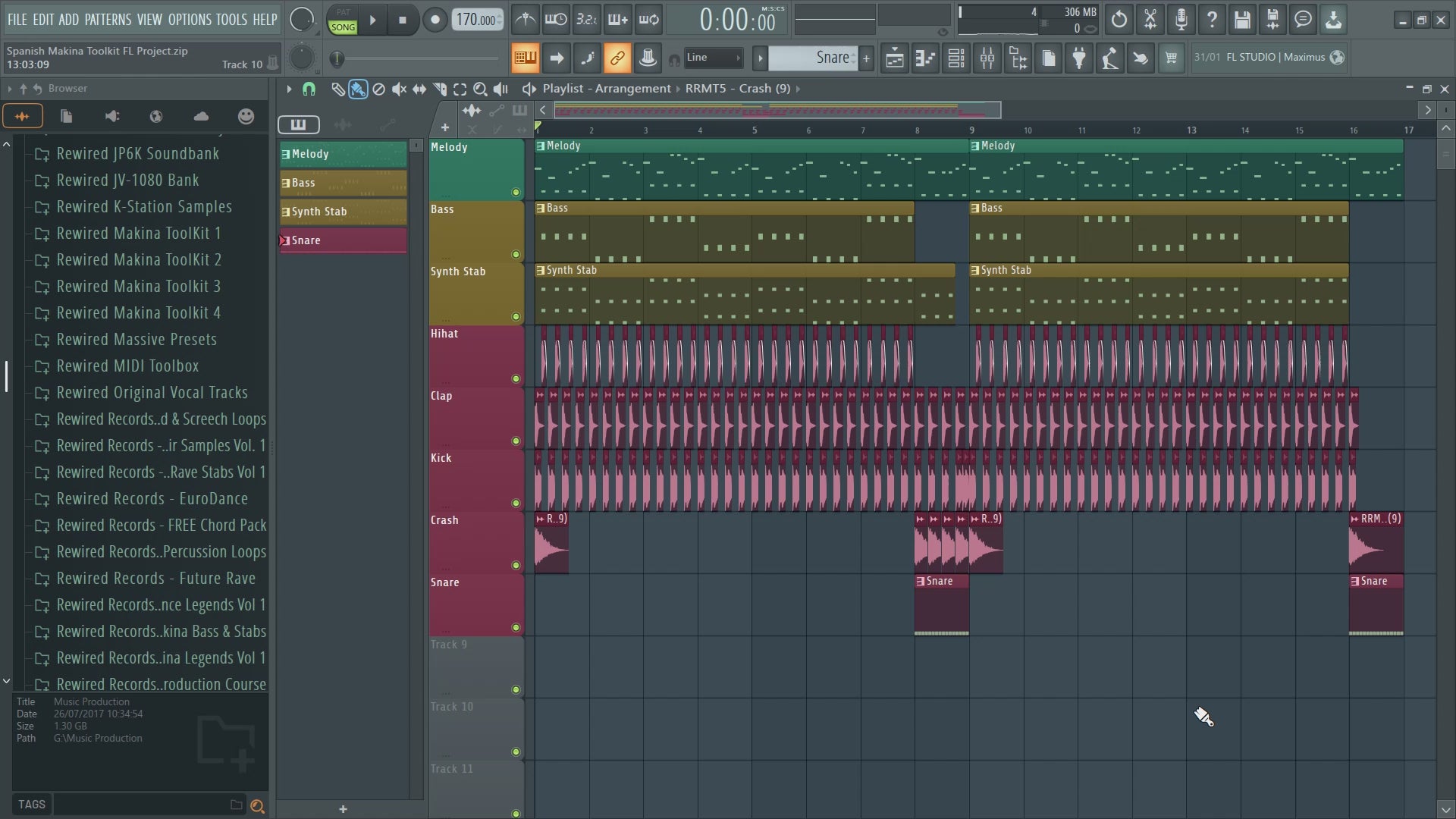Click the undo history circular arrow icon
Viewport: 1456px width, 819px height.
point(1119,20)
